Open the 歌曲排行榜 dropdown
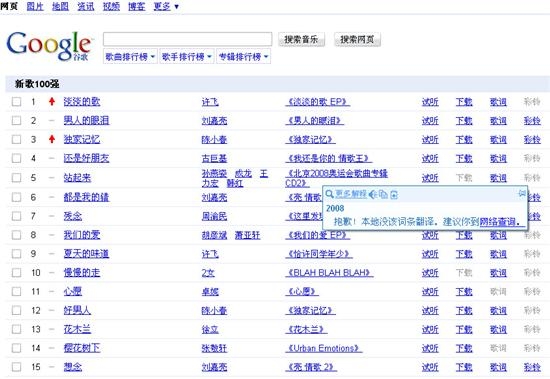550x379 pixels. click(x=130, y=56)
